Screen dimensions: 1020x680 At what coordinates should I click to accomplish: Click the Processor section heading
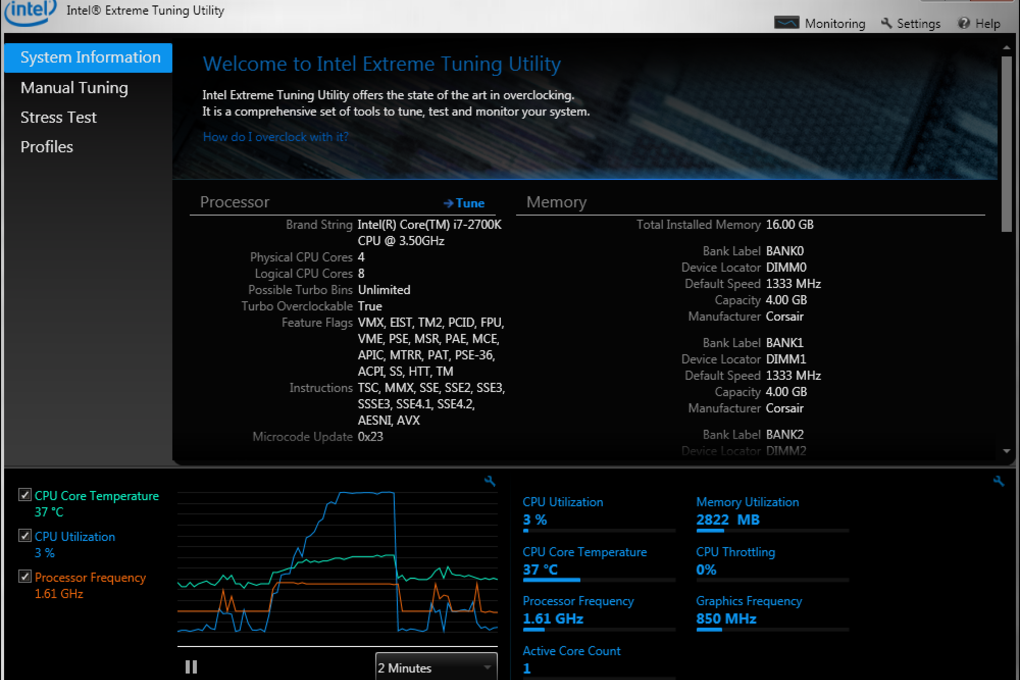tap(234, 202)
